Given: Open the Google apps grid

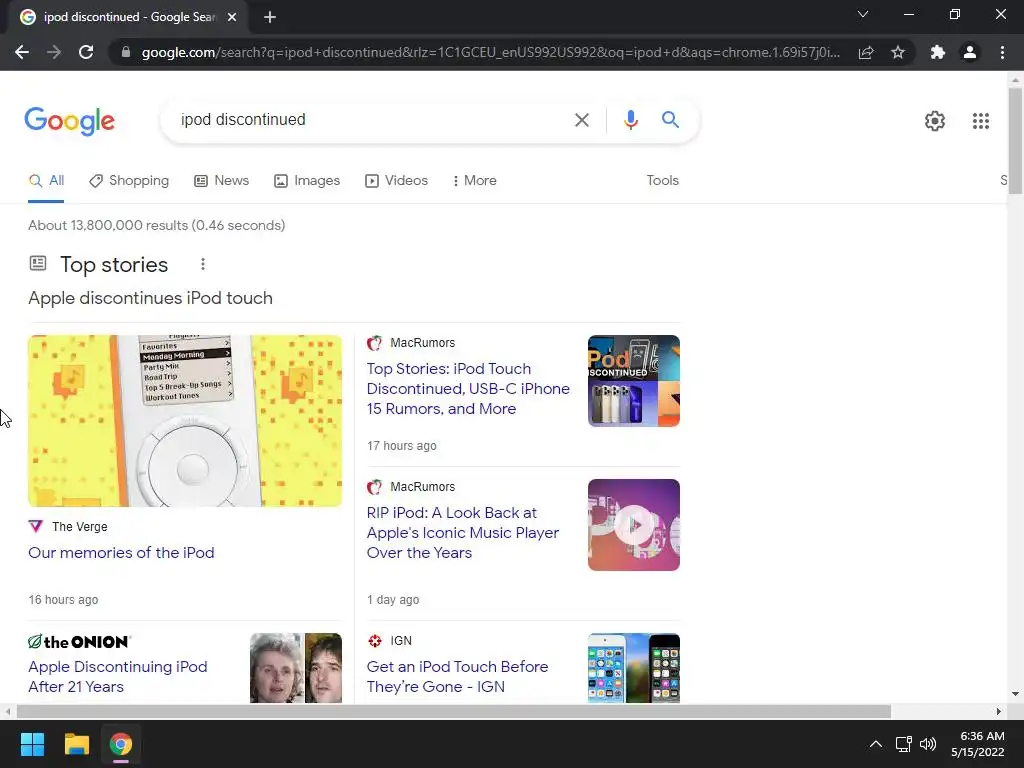Looking at the screenshot, I should click(980, 121).
